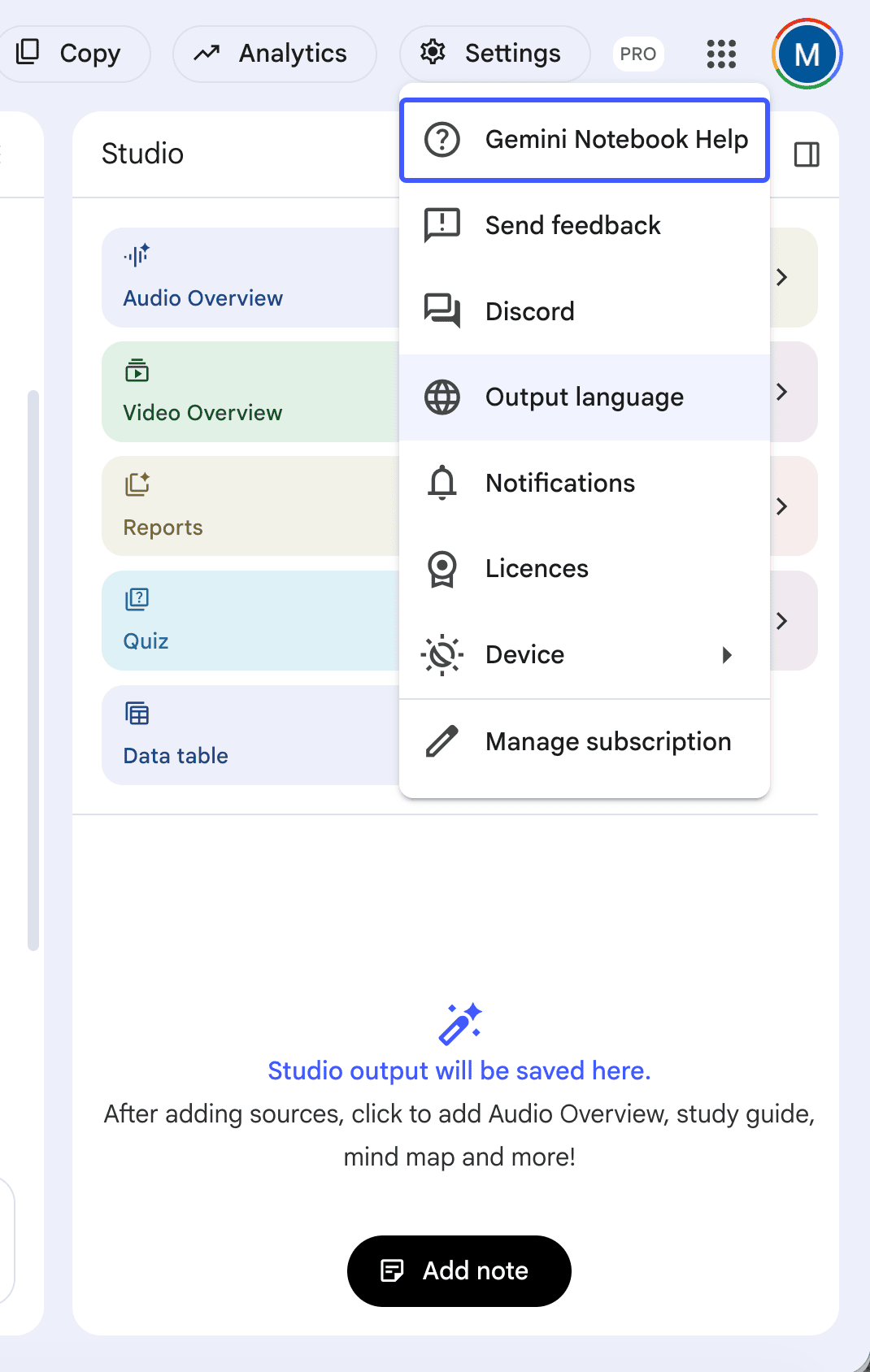870x1372 pixels.
Task: Click the help question-mark icon
Action: (x=442, y=140)
